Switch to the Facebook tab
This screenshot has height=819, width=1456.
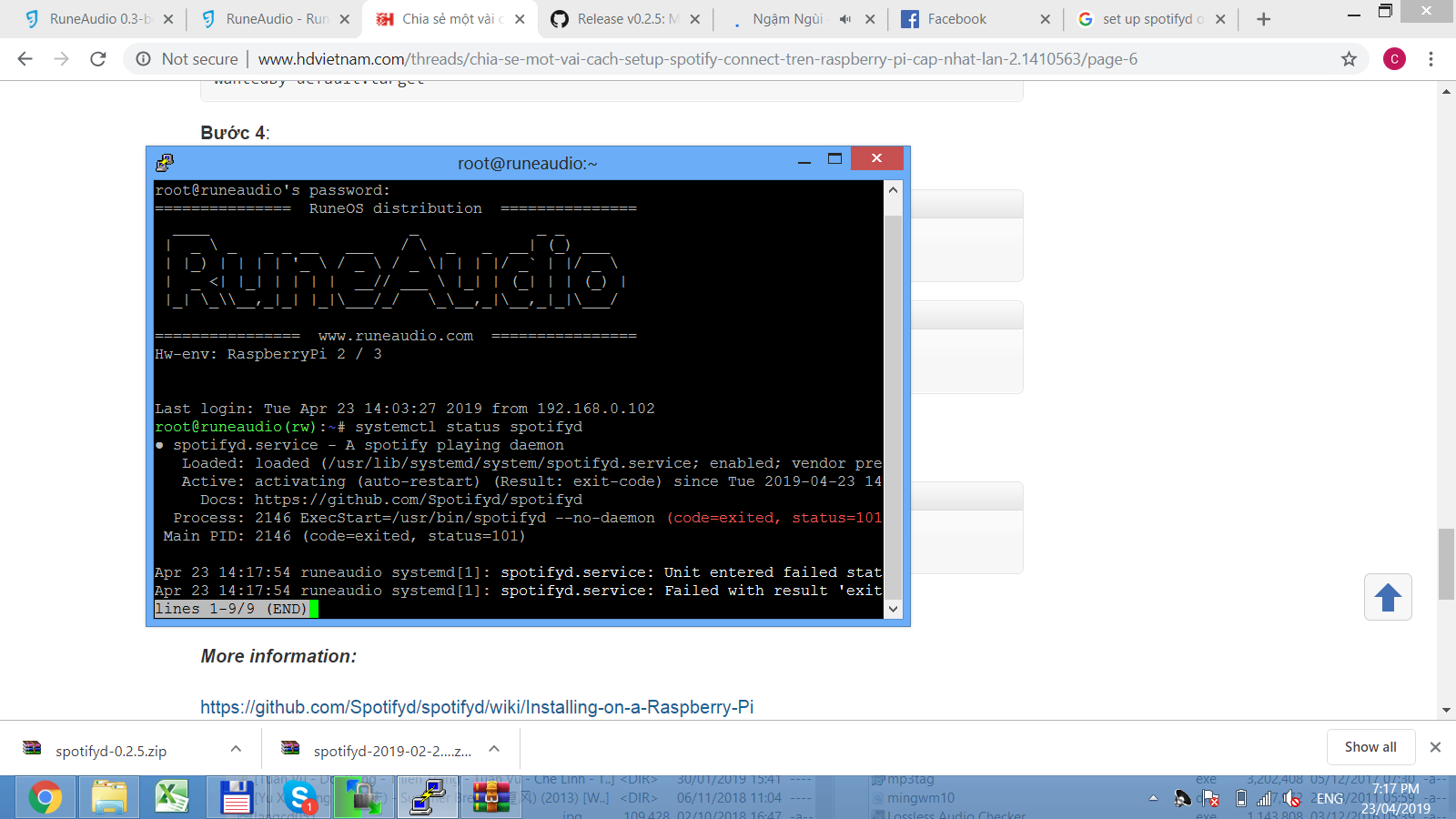point(957,19)
